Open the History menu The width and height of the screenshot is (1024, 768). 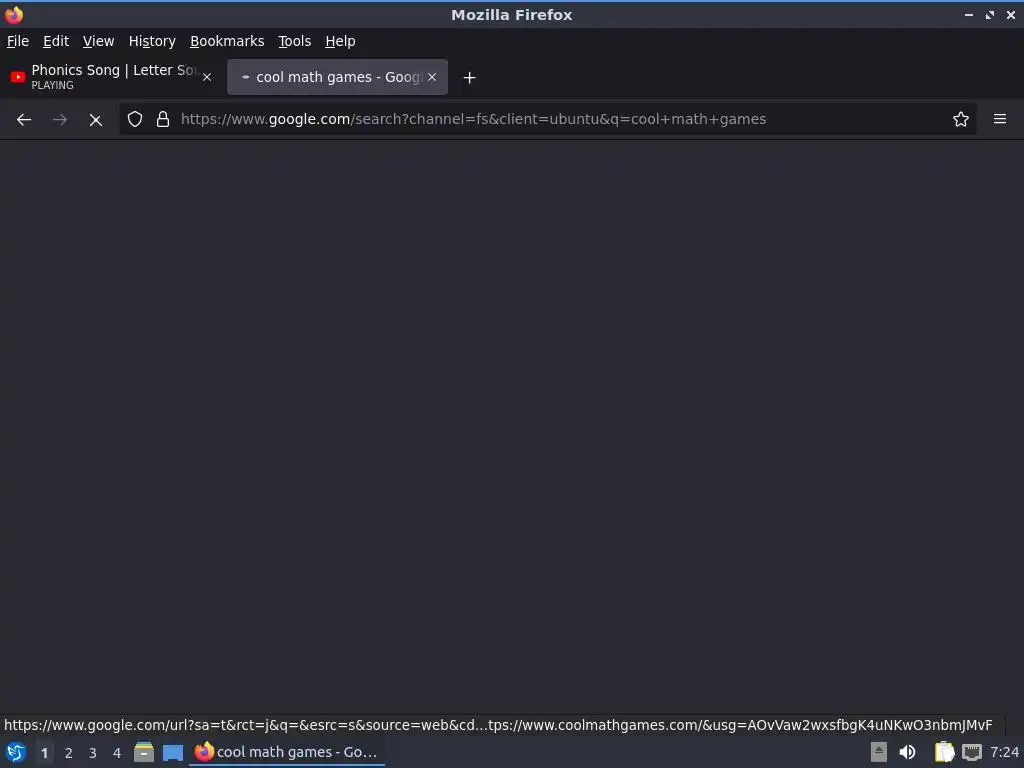pos(152,41)
